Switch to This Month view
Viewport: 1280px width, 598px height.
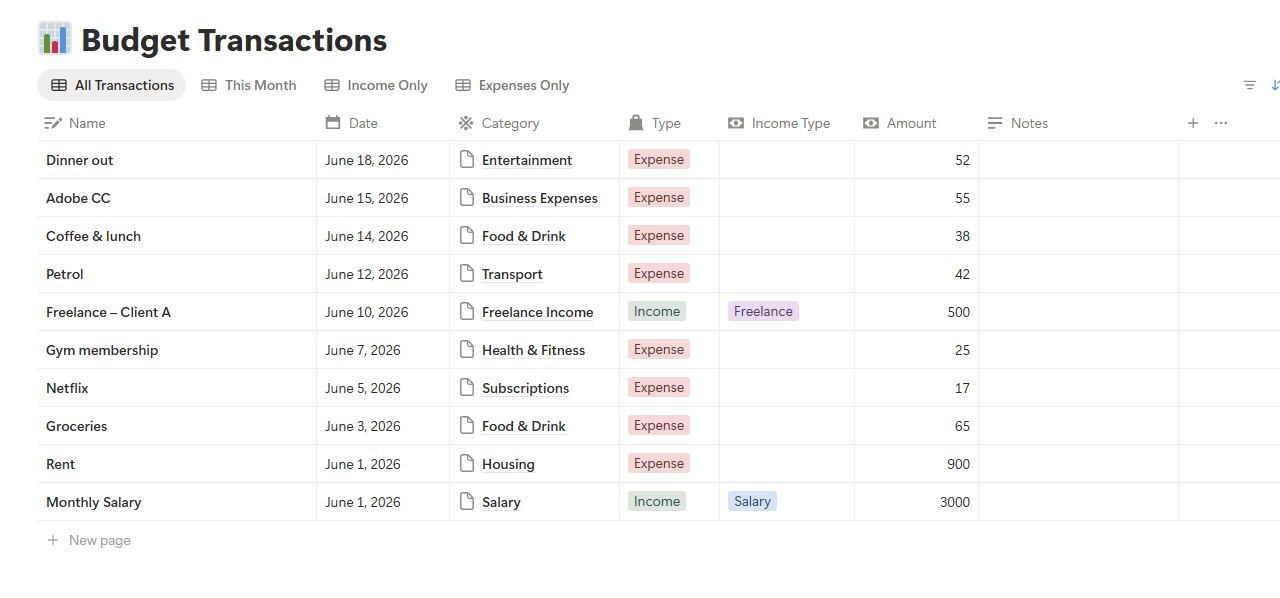pyautogui.click(x=249, y=85)
